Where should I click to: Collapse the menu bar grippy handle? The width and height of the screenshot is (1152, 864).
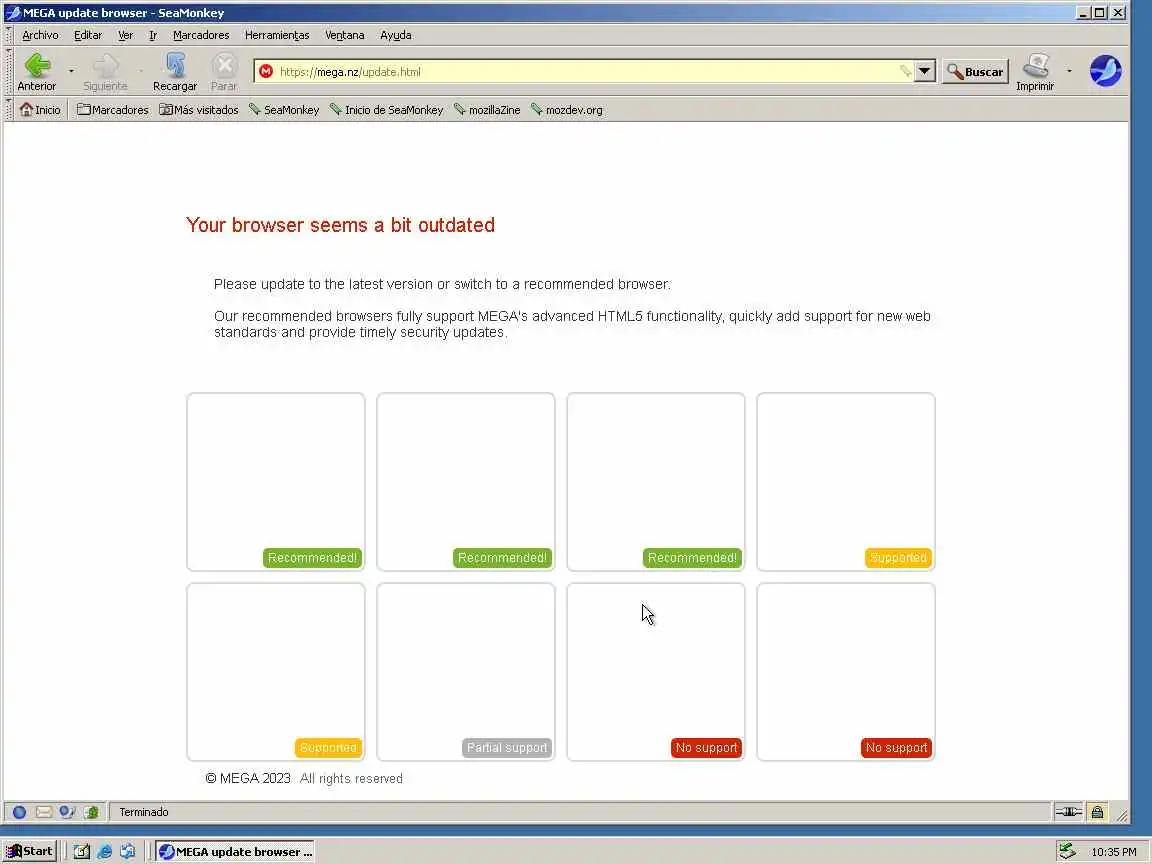point(9,35)
